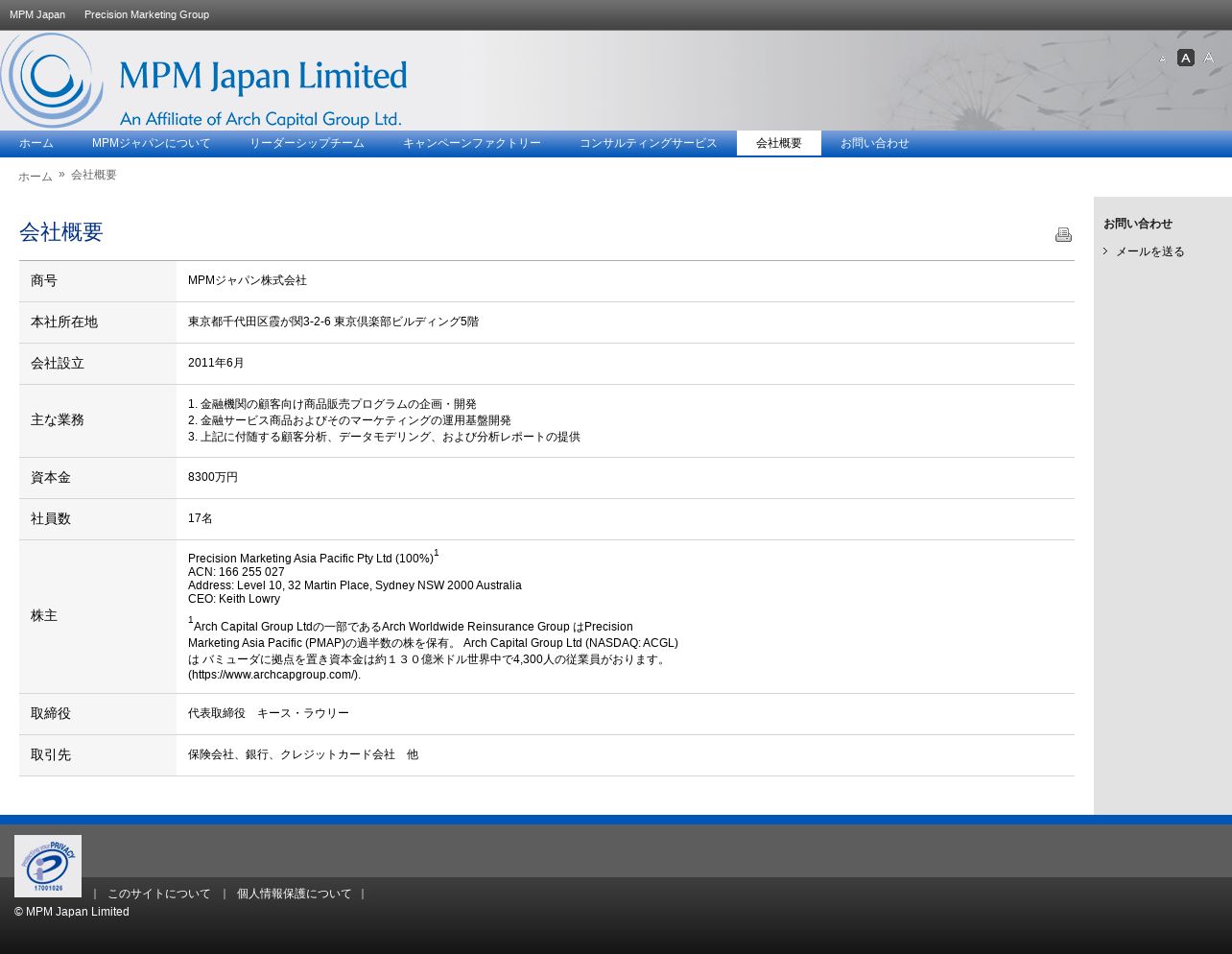Click business item 3 上記に付随する顧客分析

(x=384, y=437)
